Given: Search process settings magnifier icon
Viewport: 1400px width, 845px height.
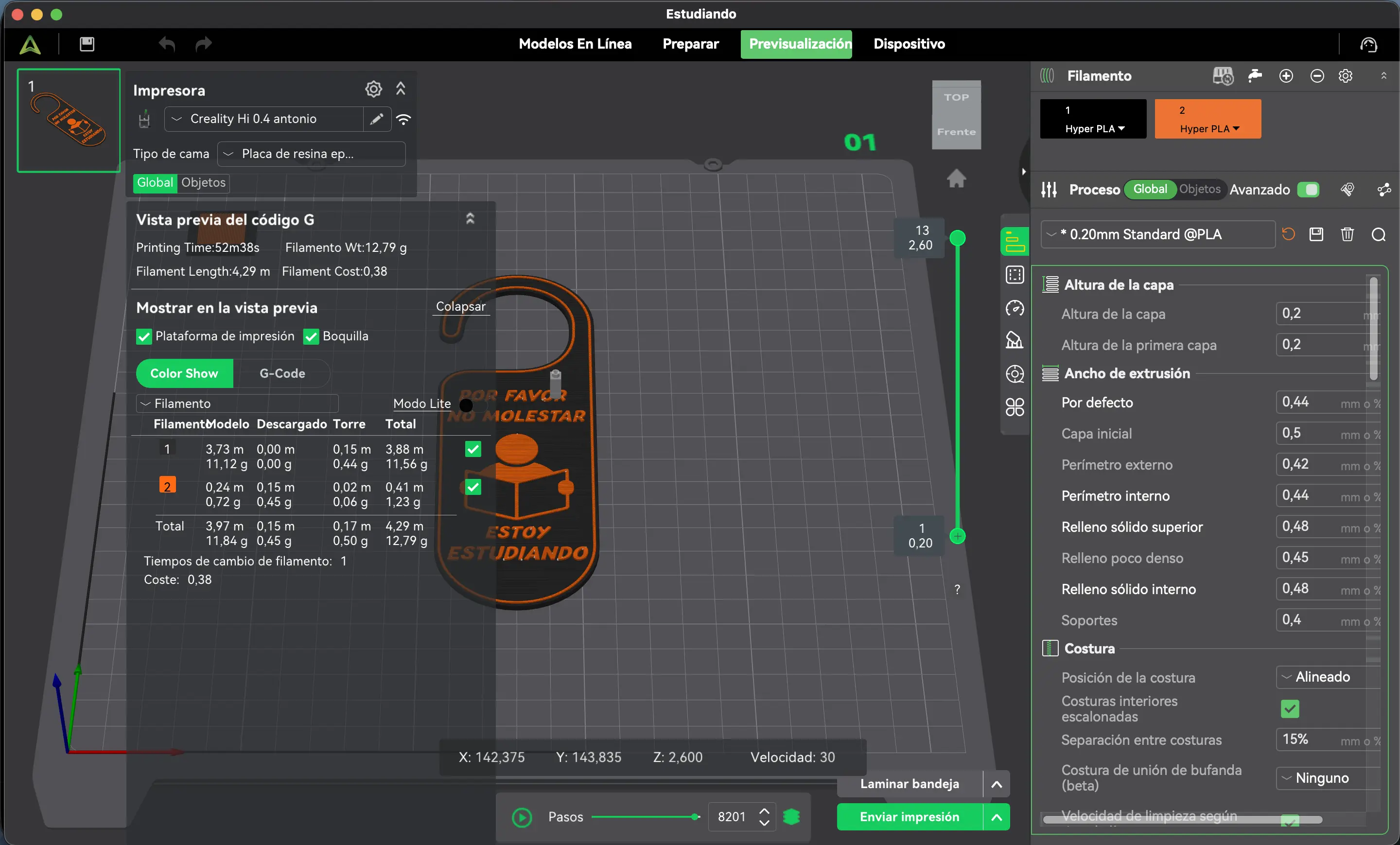Looking at the screenshot, I should [x=1378, y=234].
